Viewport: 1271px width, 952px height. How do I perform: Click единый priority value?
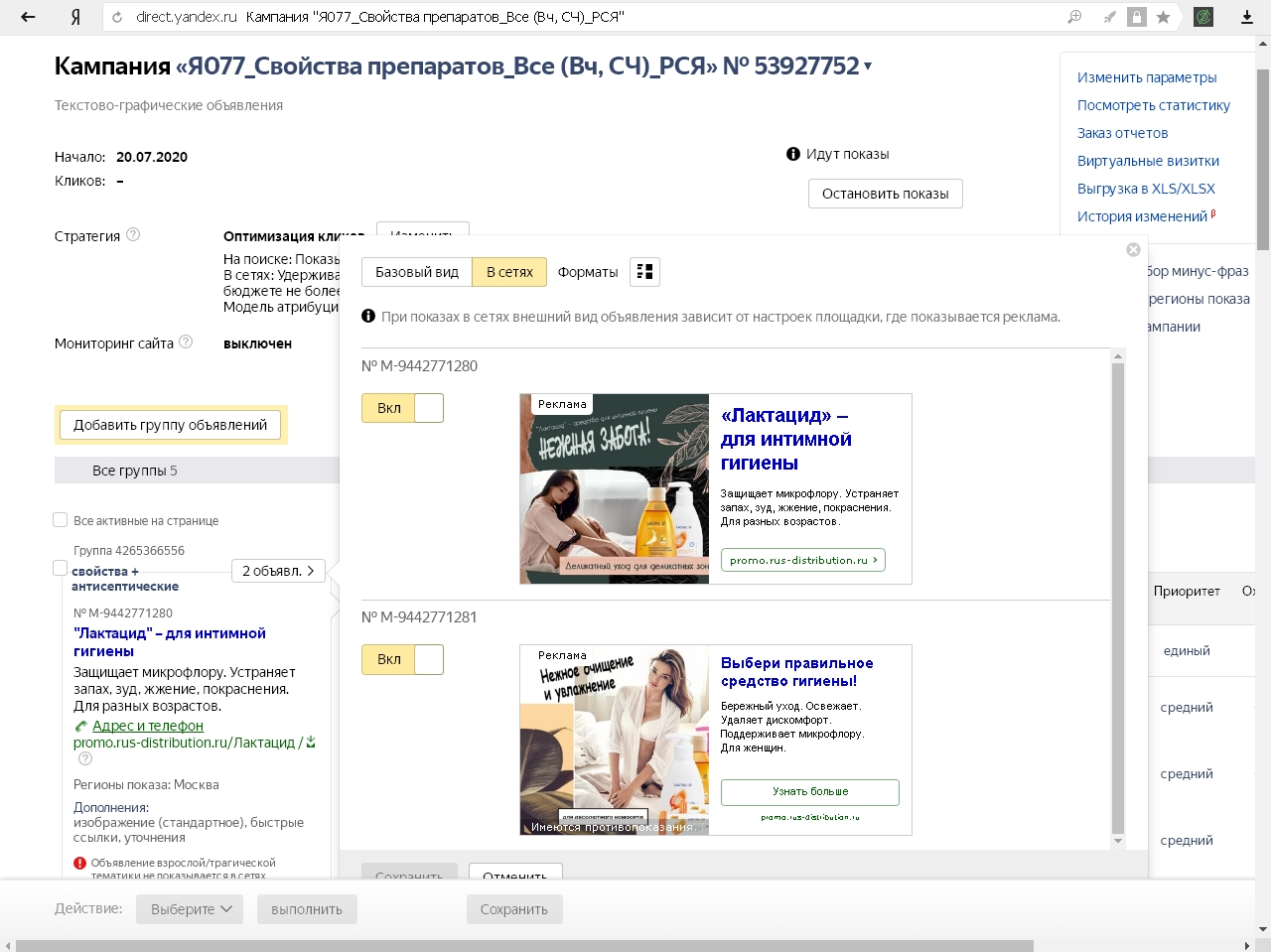pos(1187,651)
